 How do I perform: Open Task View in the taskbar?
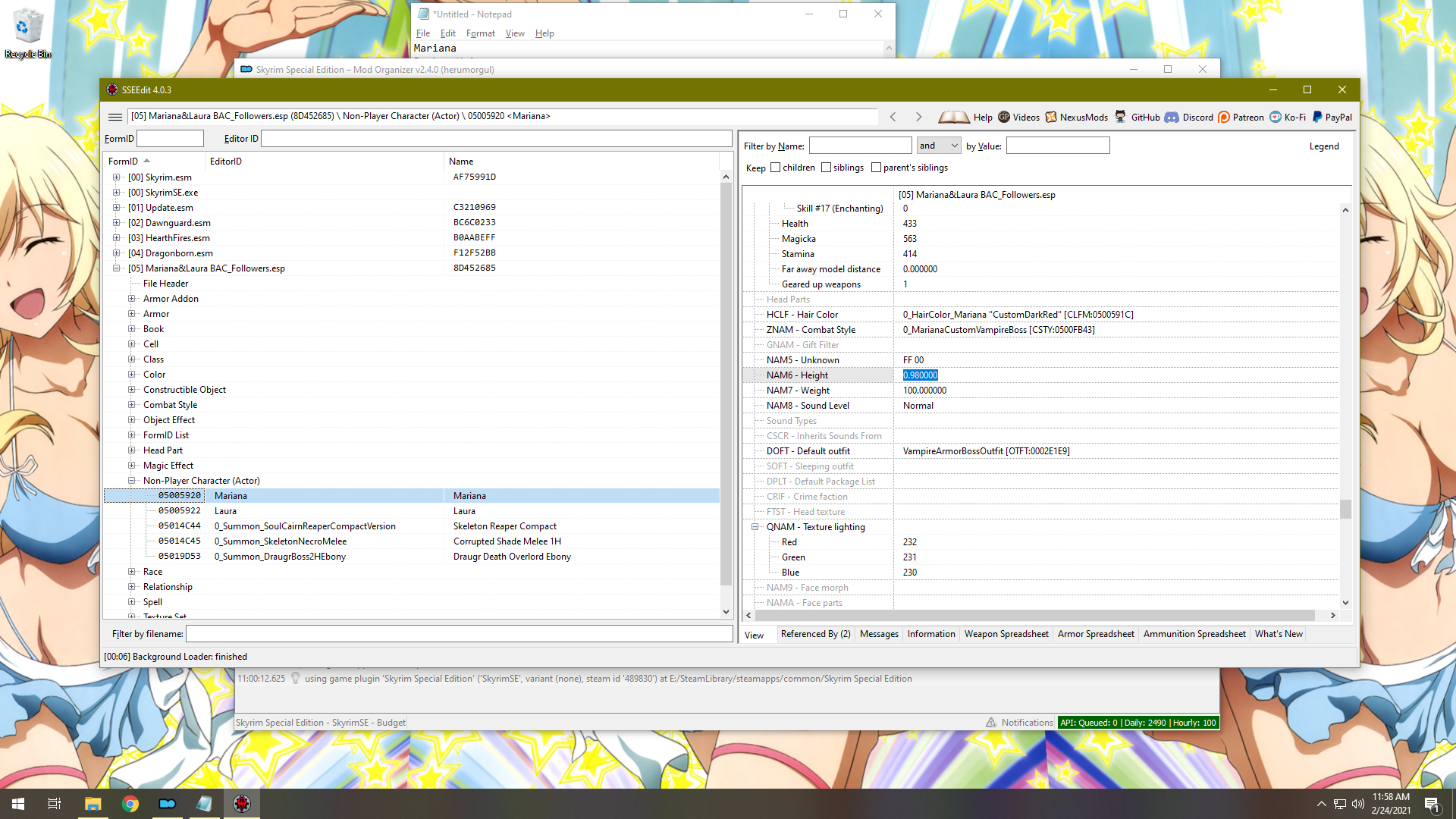[x=55, y=804]
